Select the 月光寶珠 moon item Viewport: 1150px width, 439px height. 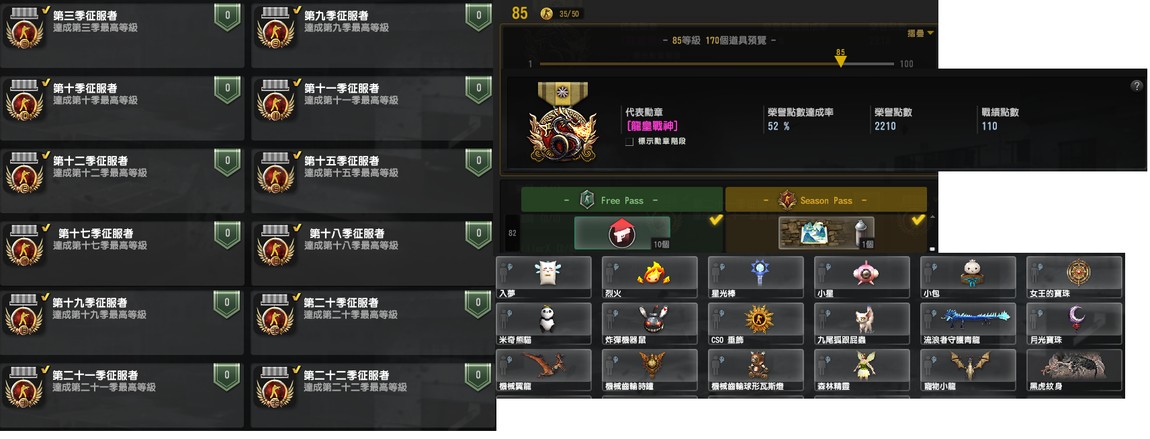pyautogui.click(x=1074, y=323)
